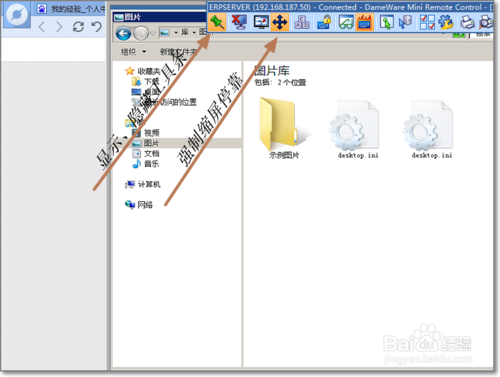Toggle the green pushpin toolbar pin
Screen dimensions: 500x377
pyautogui.click(x=217, y=22)
